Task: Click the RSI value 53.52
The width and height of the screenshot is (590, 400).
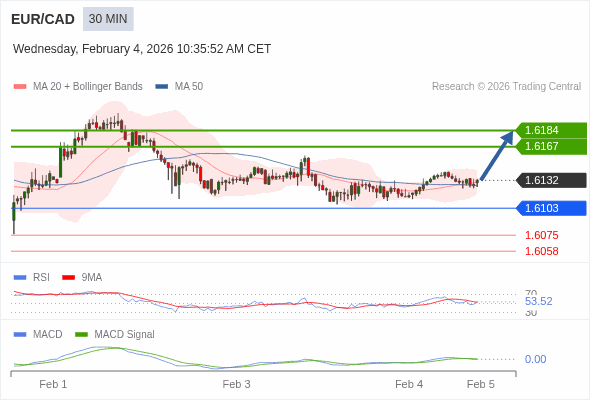Action: coord(539,301)
